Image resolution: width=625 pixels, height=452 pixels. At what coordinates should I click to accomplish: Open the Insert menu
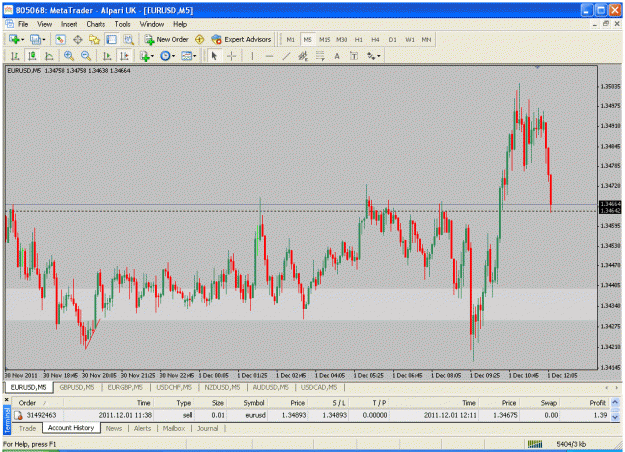click(69, 24)
